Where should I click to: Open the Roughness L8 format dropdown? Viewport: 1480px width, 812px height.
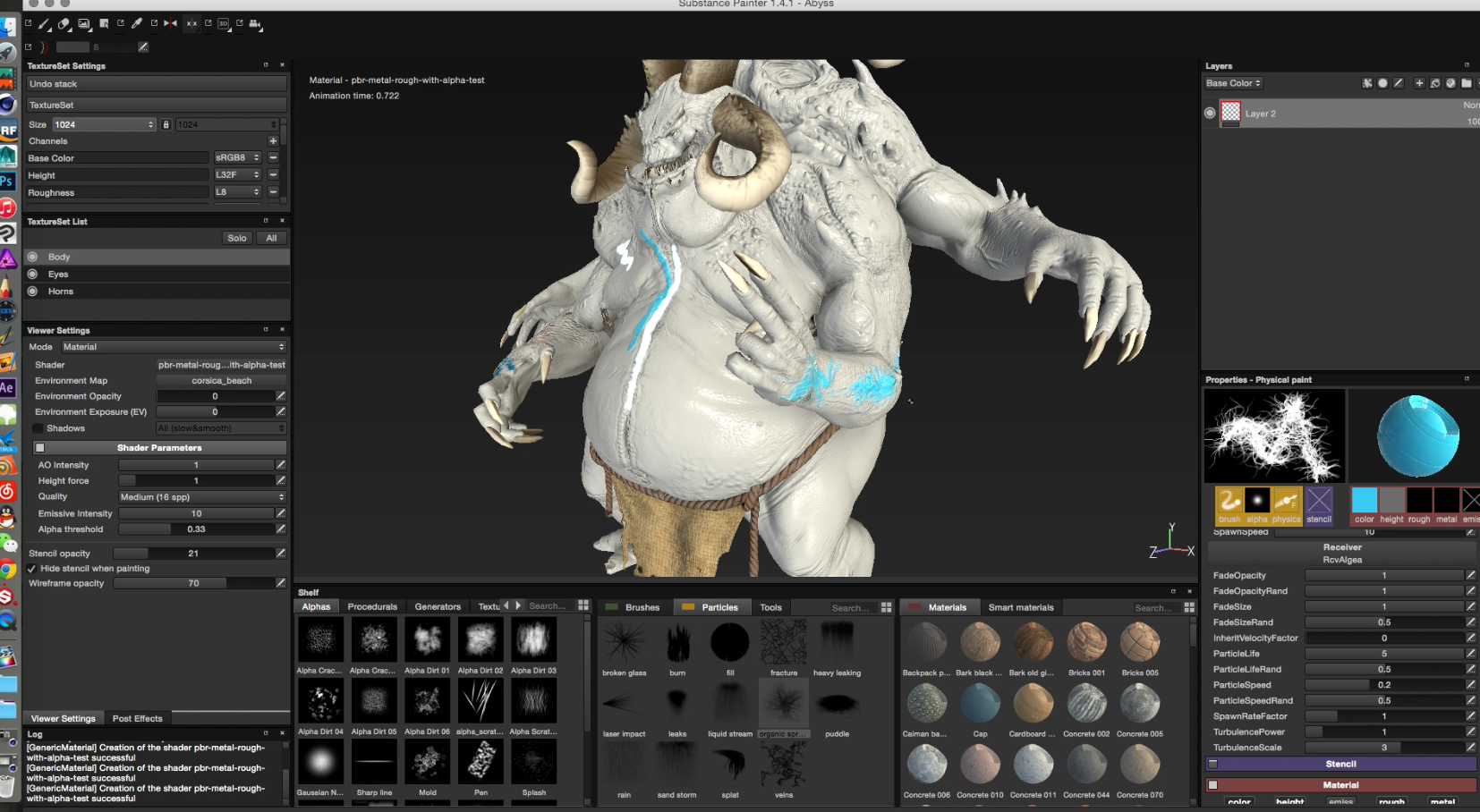[237, 191]
